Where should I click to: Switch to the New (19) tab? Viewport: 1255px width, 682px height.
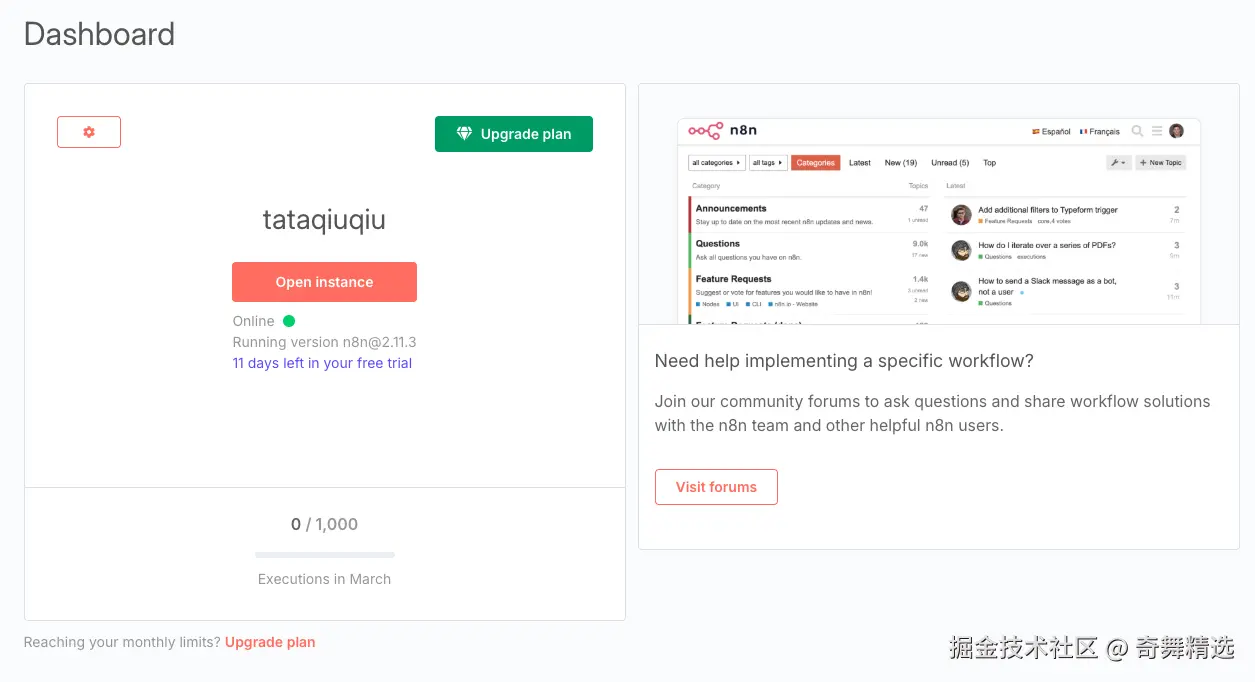point(900,163)
